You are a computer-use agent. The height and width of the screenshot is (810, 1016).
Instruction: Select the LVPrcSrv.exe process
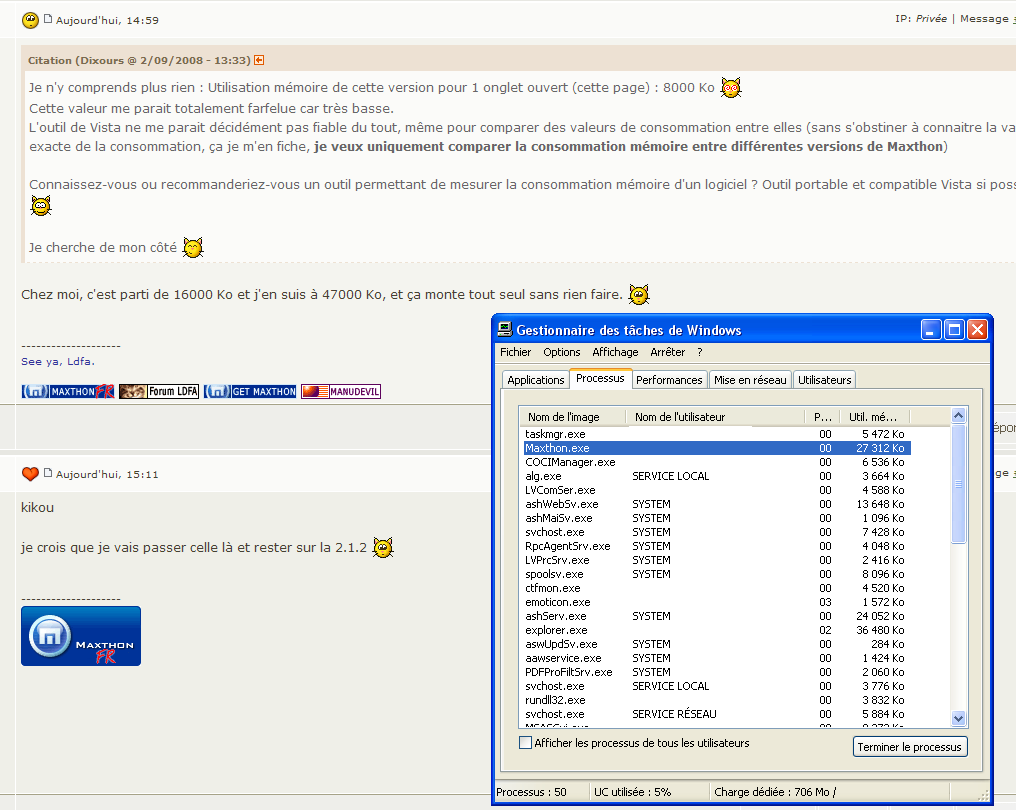717,560
